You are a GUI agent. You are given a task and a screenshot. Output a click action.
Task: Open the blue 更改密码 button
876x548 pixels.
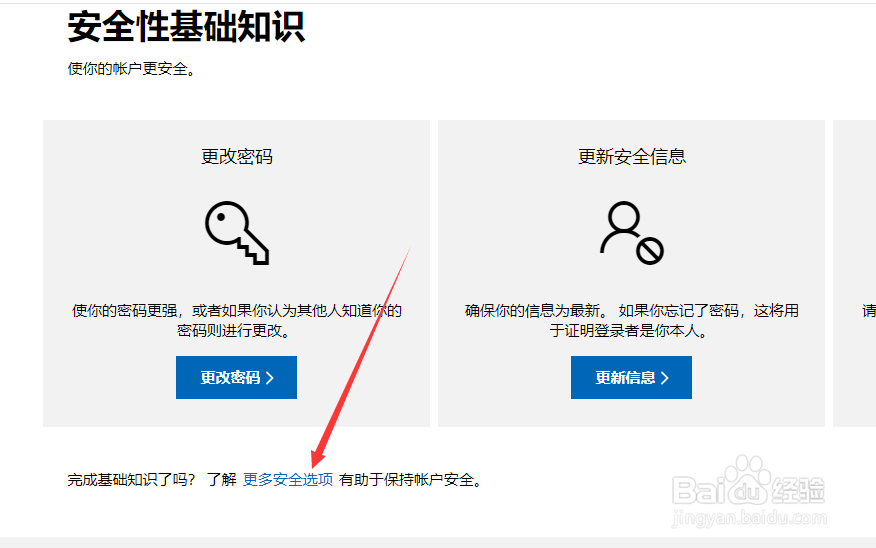tap(236, 378)
